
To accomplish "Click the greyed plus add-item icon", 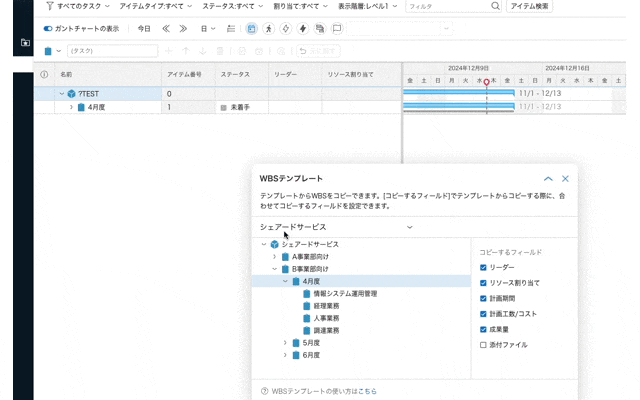I will (x=169, y=51).
